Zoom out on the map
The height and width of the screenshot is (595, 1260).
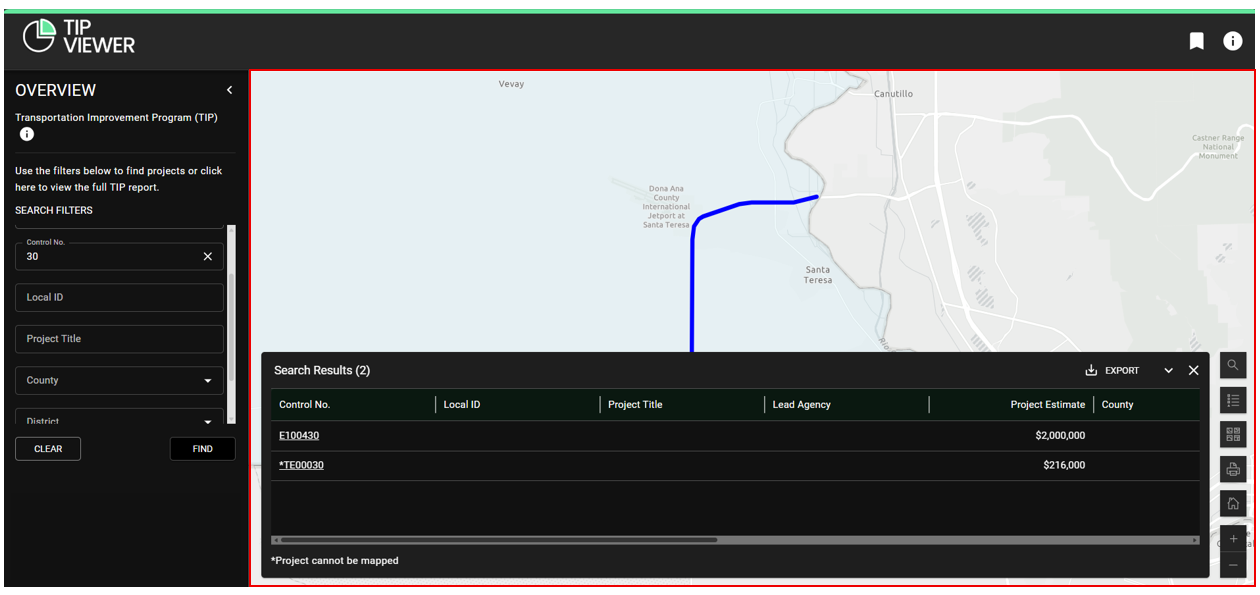pos(1233,565)
